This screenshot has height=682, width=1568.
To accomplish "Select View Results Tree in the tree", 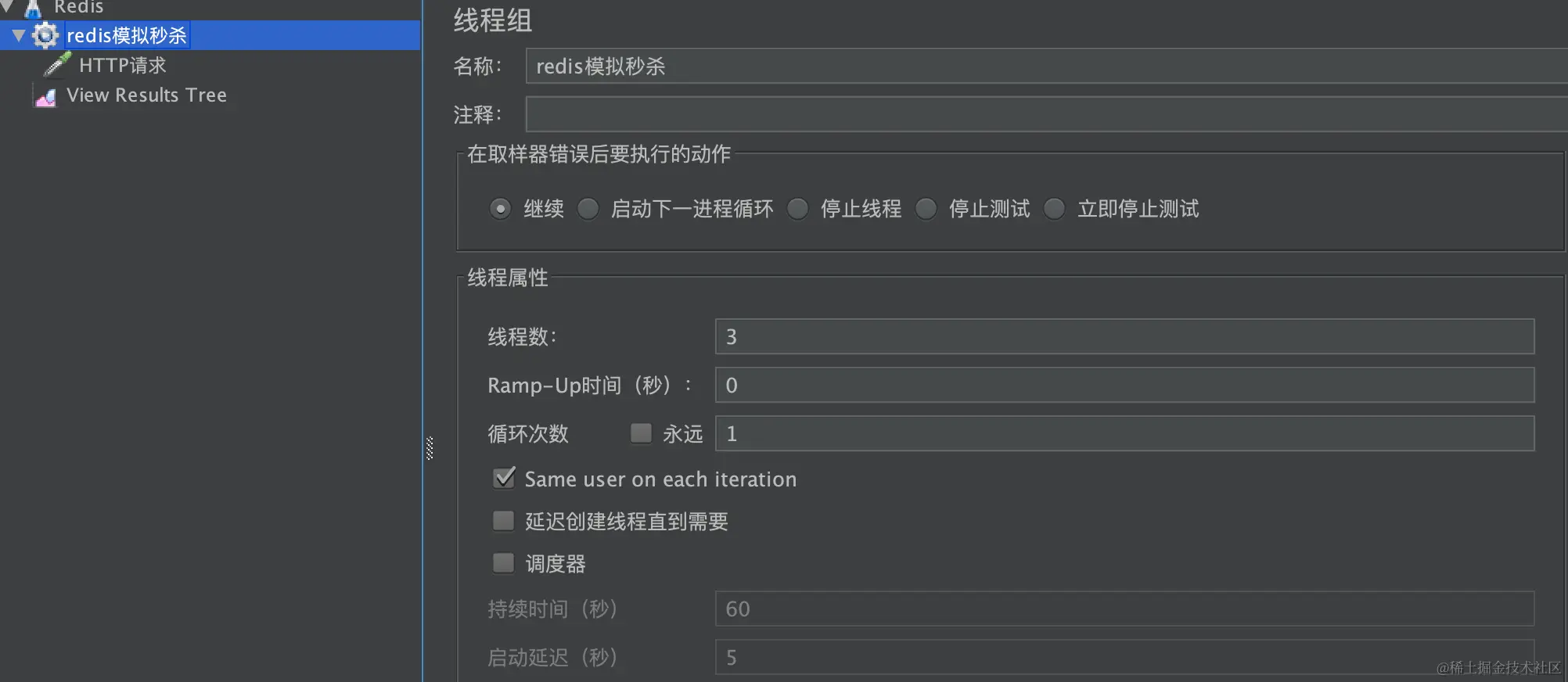I will pyautogui.click(x=146, y=95).
